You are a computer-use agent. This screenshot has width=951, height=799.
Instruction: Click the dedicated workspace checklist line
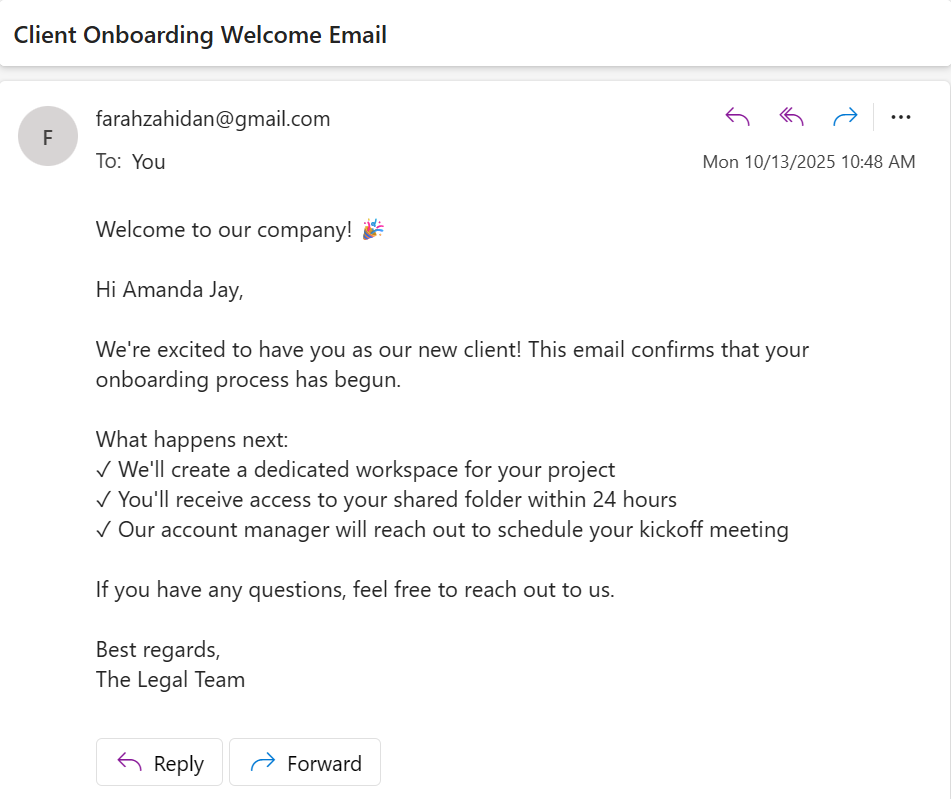tap(356, 470)
